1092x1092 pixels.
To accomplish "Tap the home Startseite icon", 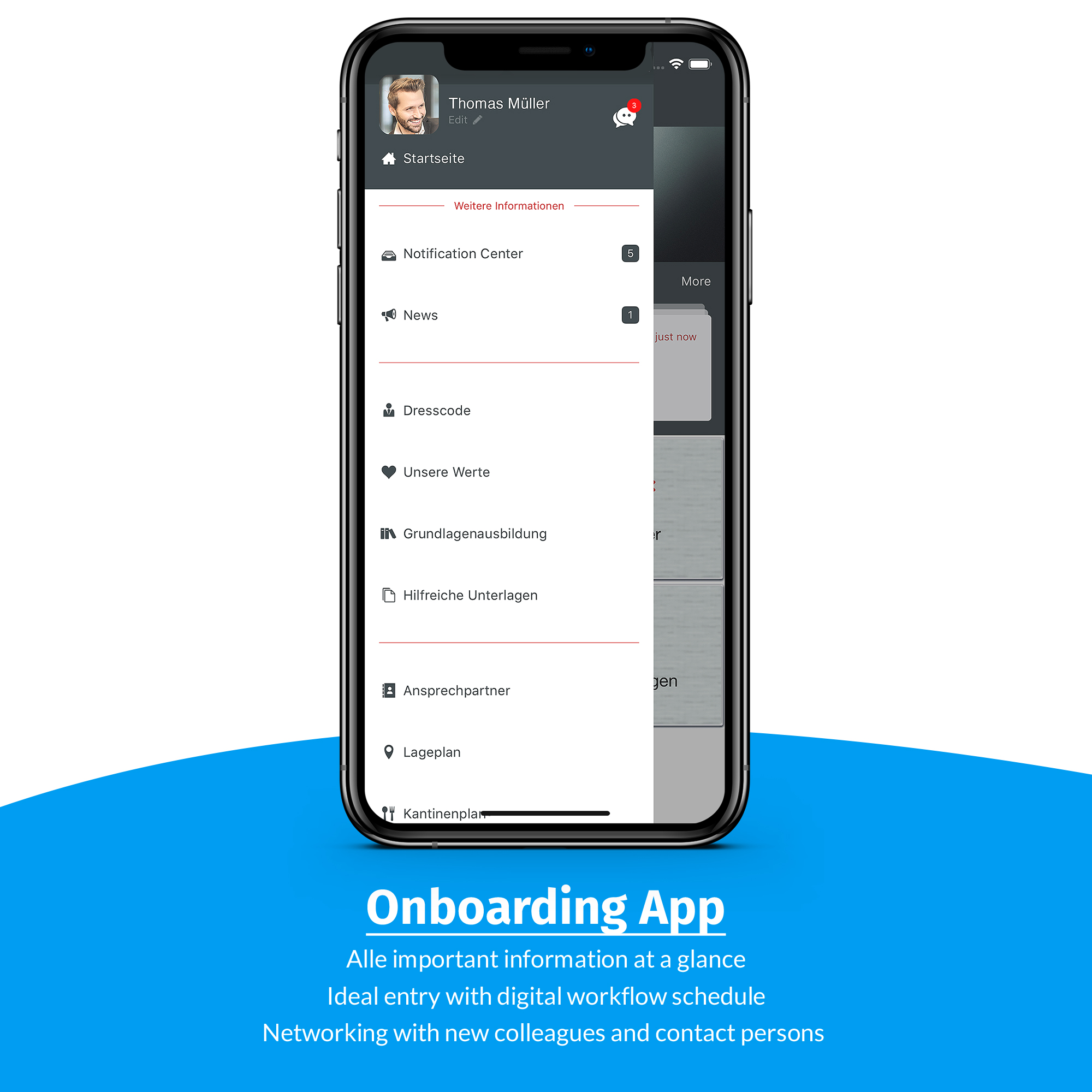I will pos(390,158).
